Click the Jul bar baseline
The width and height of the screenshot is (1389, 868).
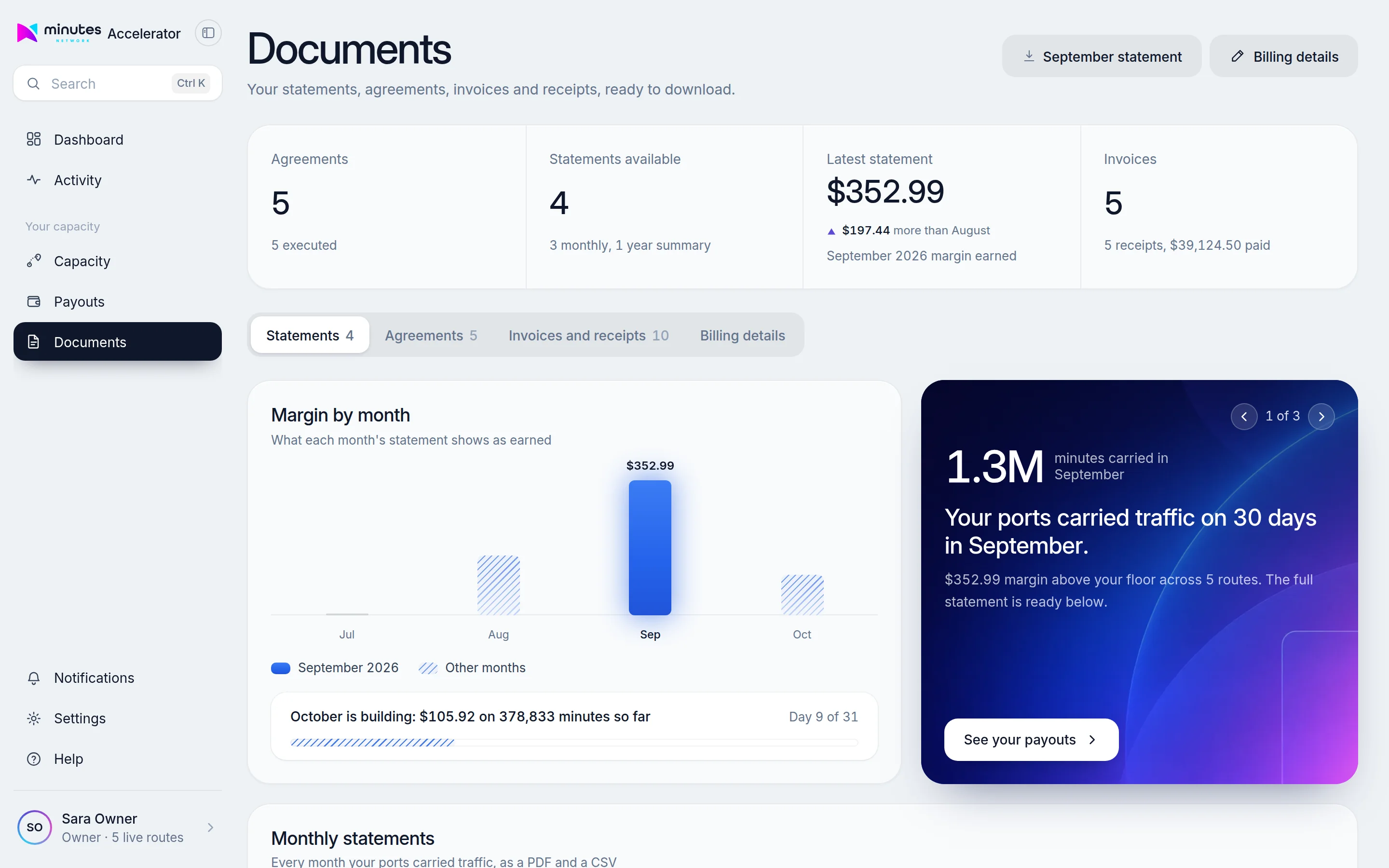[347, 614]
